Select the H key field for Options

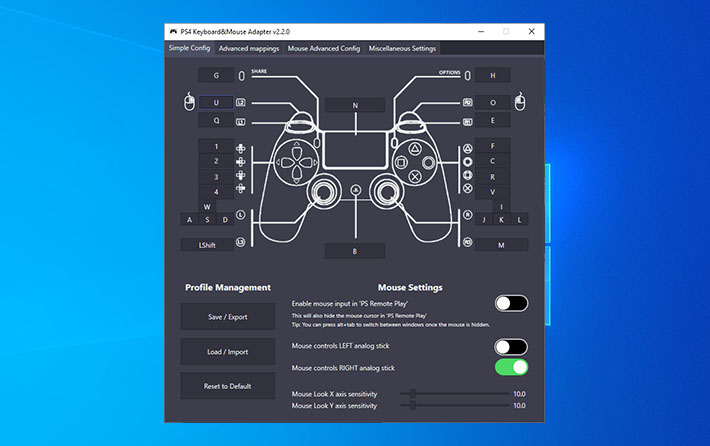pyautogui.click(x=493, y=75)
